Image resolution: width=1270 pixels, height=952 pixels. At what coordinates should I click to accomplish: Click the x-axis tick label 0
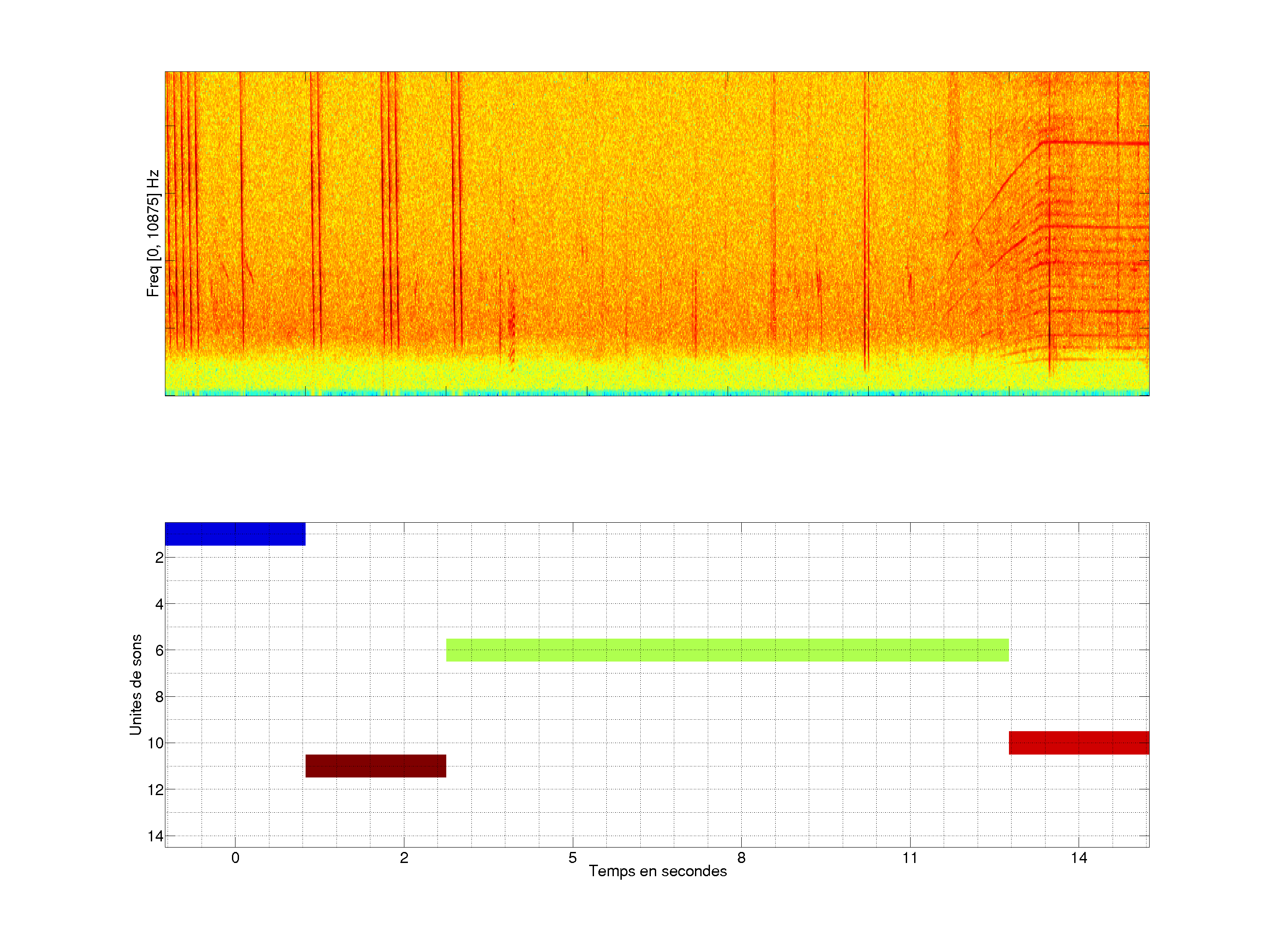click(x=235, y=858)
